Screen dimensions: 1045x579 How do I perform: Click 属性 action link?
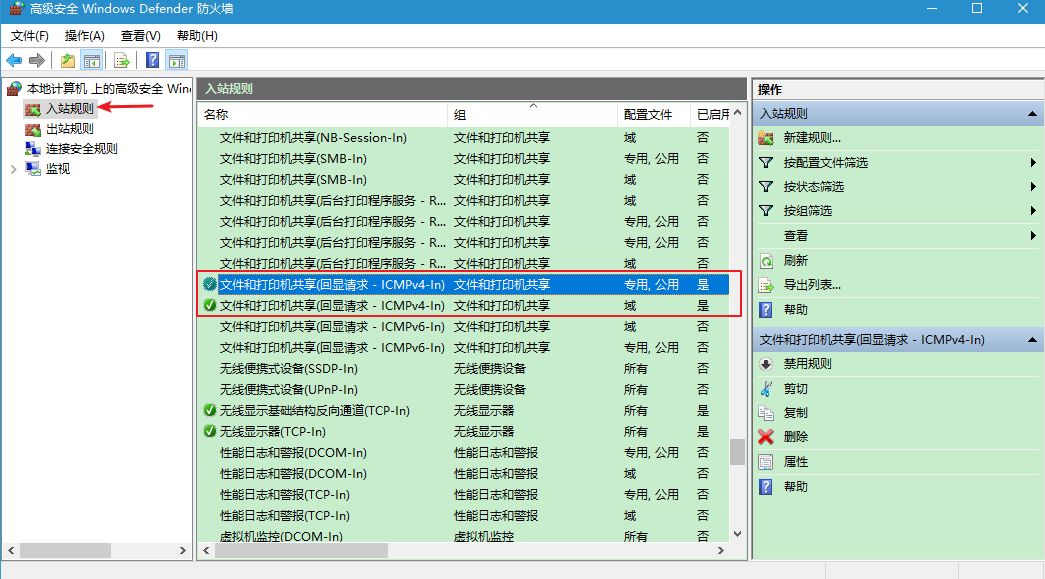pyautogui.click(x=796, y=462)
